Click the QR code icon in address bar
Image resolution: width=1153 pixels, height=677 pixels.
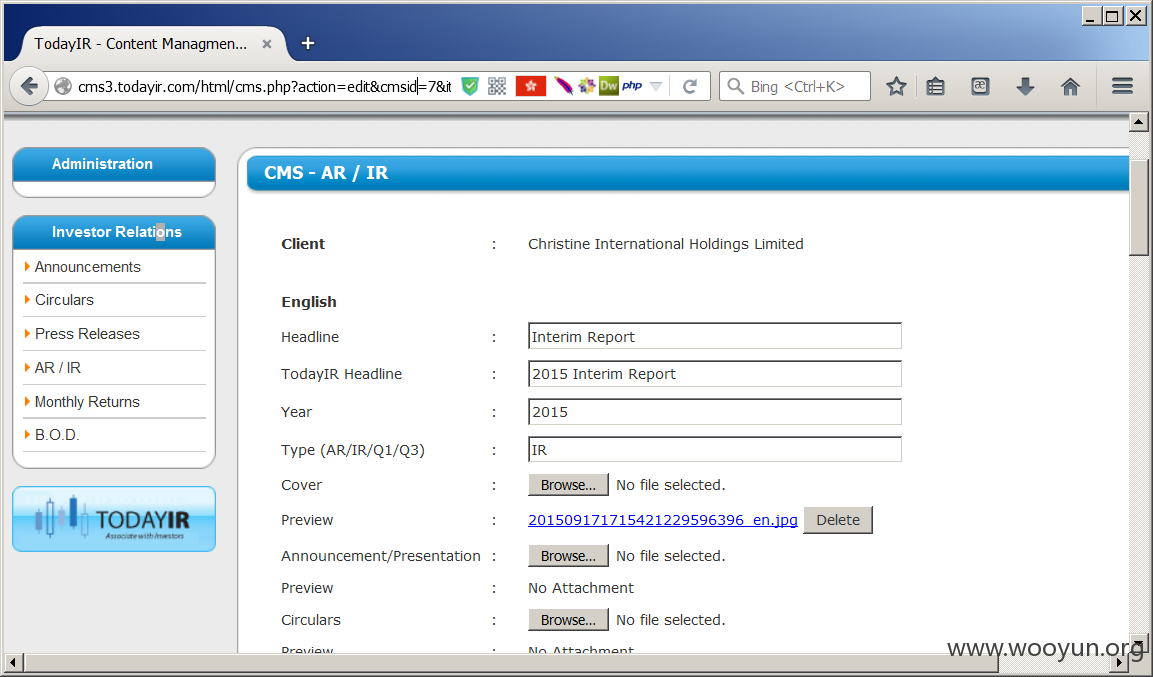(x=497, y=87)
